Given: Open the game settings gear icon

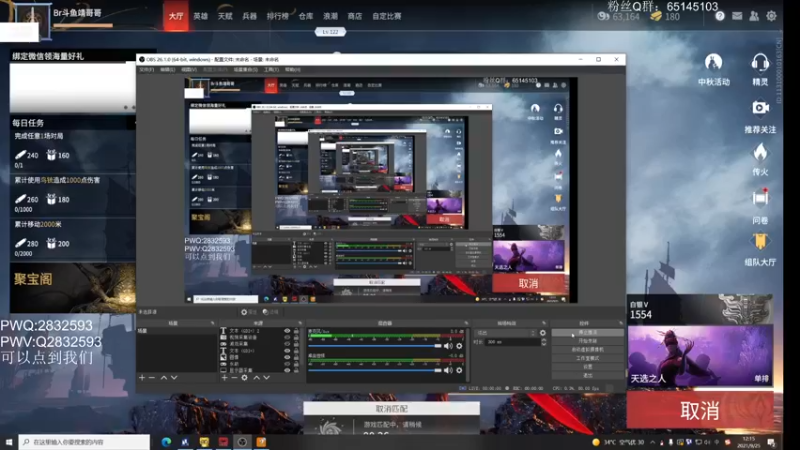Looking at the screenshot, I should (771, 16).
